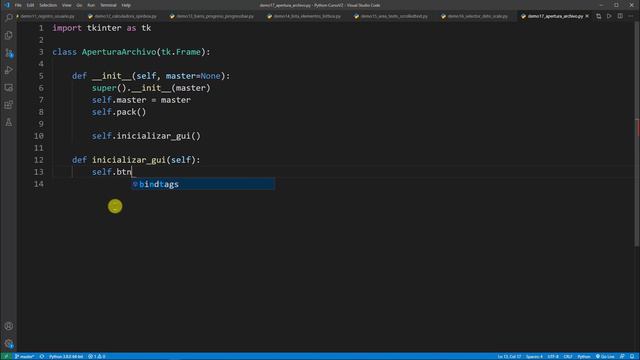Switch to the demo15 scrolledtext tab
This screenshot has height=360, width=640.
tap(392, 16)
